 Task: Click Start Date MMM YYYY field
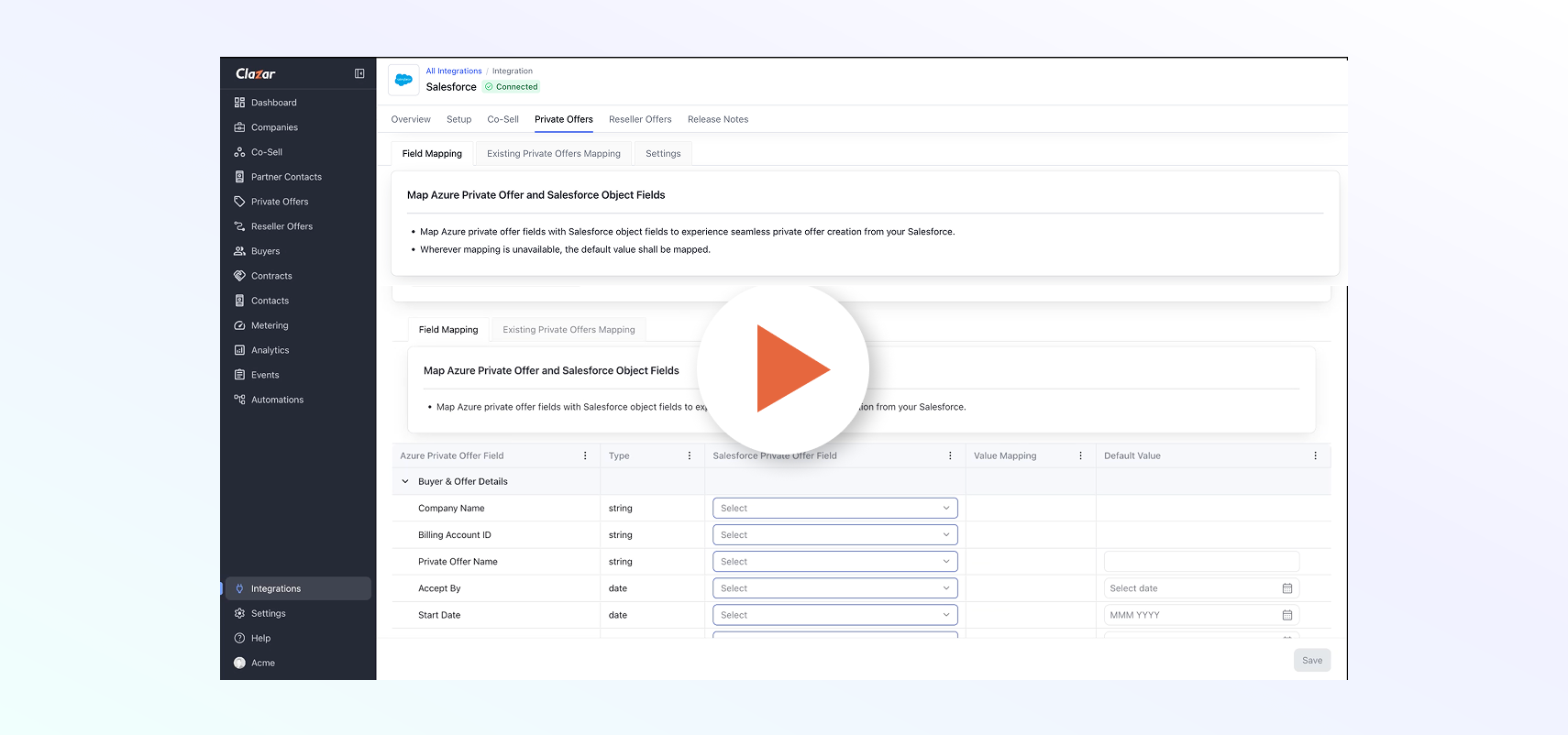coord(1201,615)
